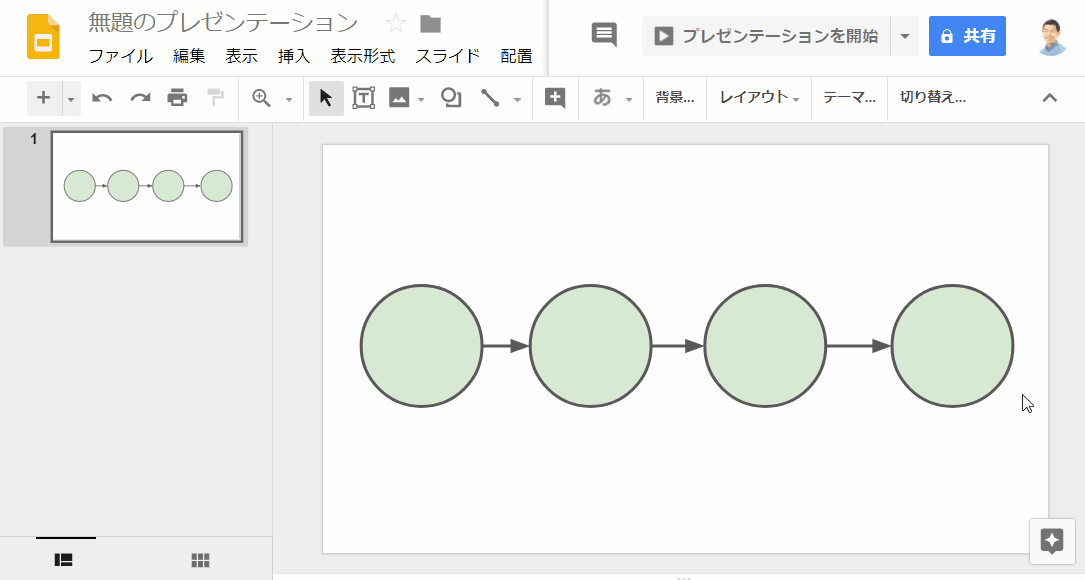Open the Google Slides home icon

43,37
